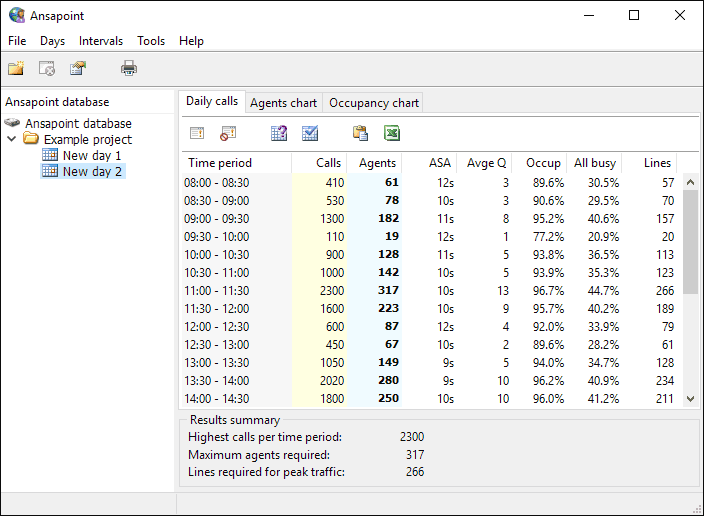Click the new project folder icon
The width and height of the screenshot is (704, 516).
pyautogui.click(x=16, y=68)
